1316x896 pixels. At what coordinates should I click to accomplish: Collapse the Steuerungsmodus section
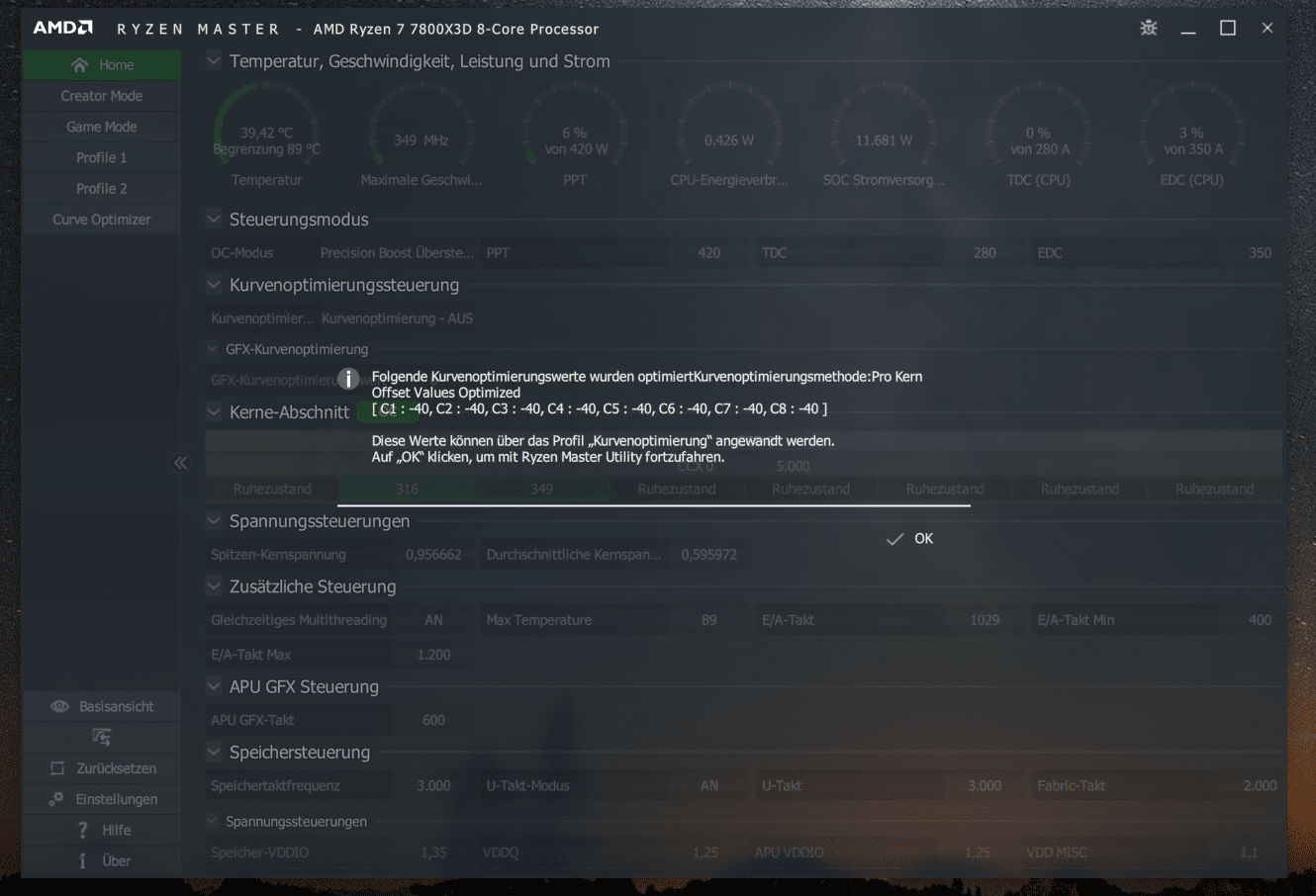coord(213,220)
